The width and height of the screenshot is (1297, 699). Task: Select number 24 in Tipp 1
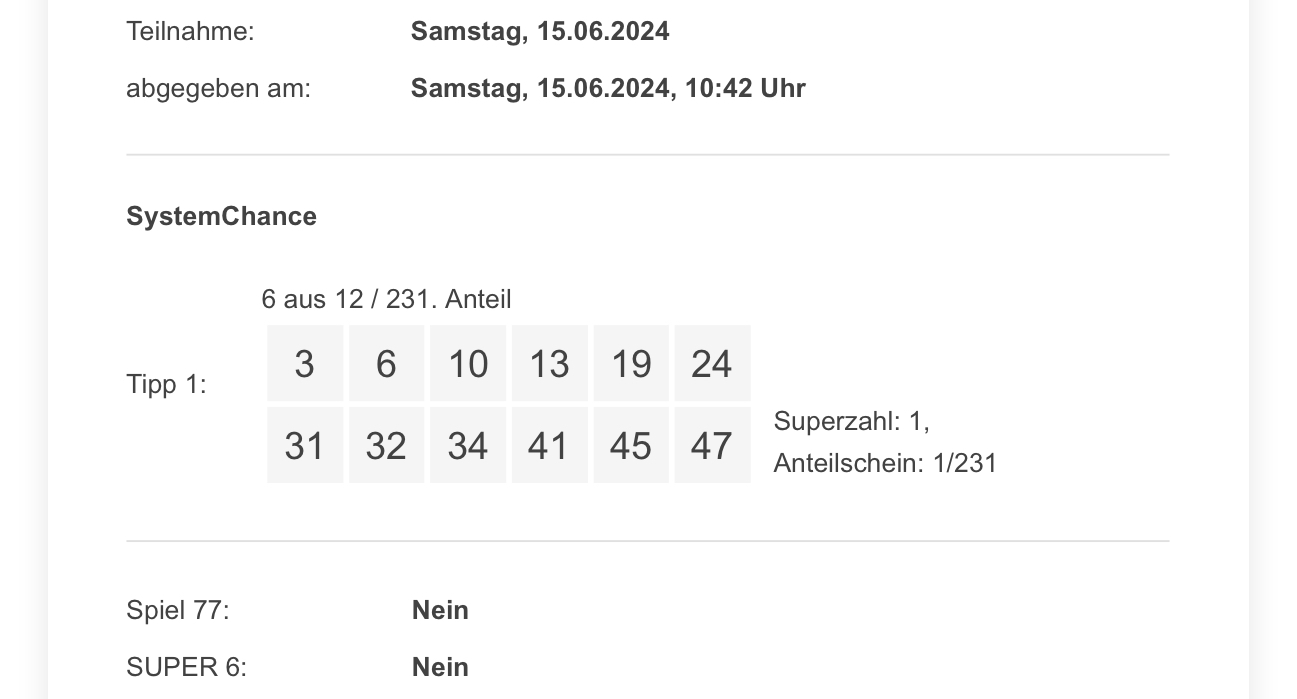tap(712, 363)
